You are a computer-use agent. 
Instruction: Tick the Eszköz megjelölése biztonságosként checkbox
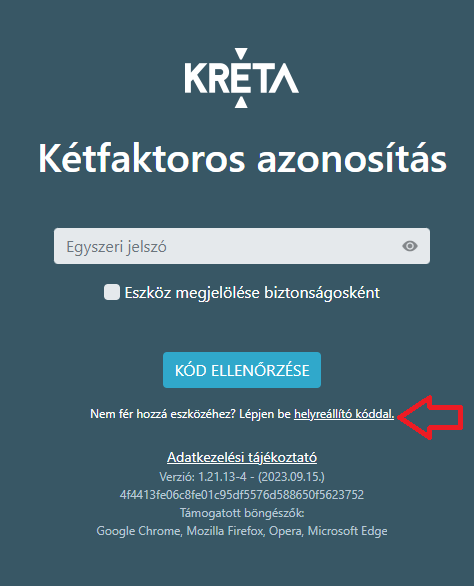(x=112, y=292)
